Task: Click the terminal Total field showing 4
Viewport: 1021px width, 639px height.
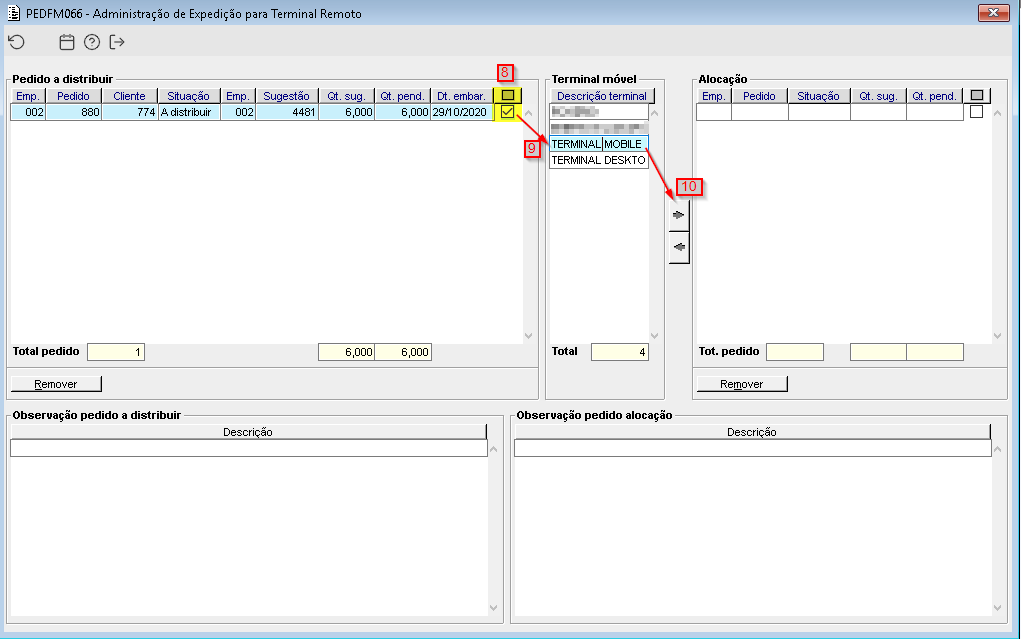Action: [619, 352]
